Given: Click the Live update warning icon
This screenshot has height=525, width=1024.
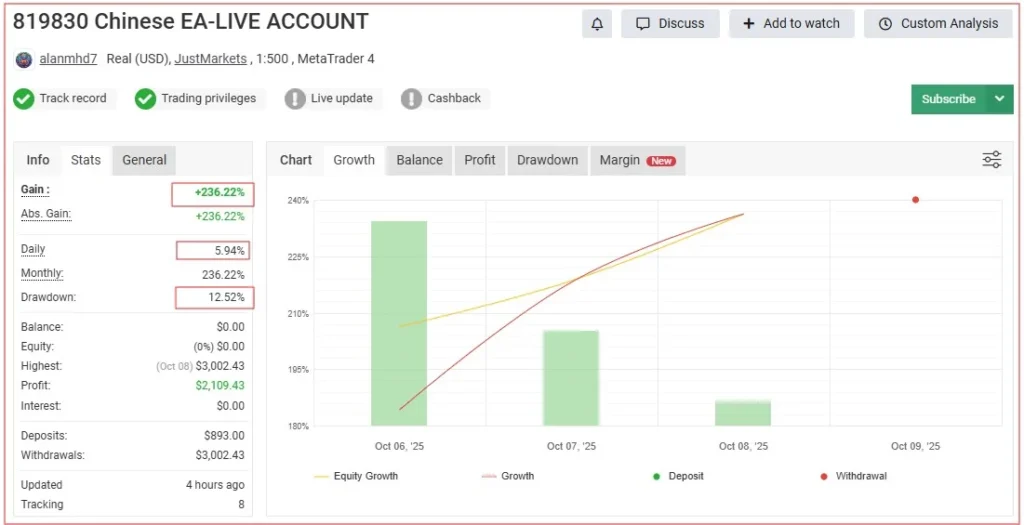Looking at the screenshot, I should coord(295,99).
